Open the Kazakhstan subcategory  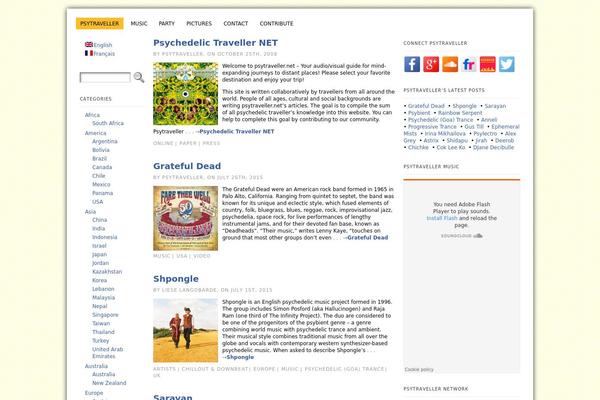click(107, 272)
